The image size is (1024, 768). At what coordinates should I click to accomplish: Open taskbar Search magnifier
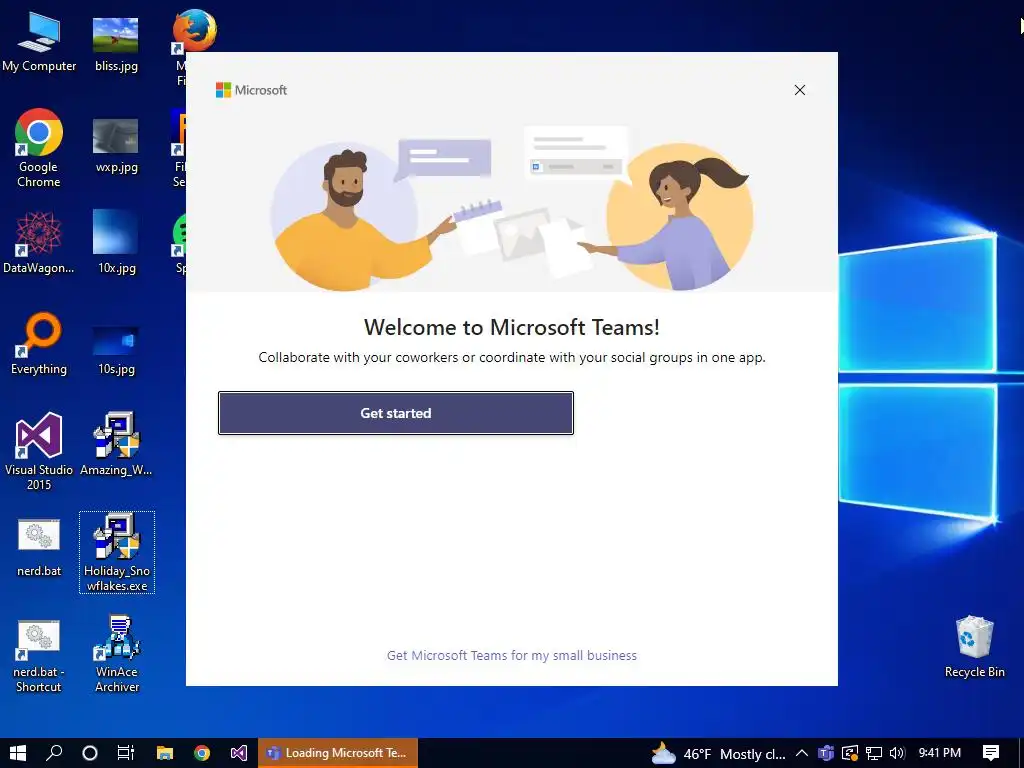pyautogui.click(x=54, y=753)
